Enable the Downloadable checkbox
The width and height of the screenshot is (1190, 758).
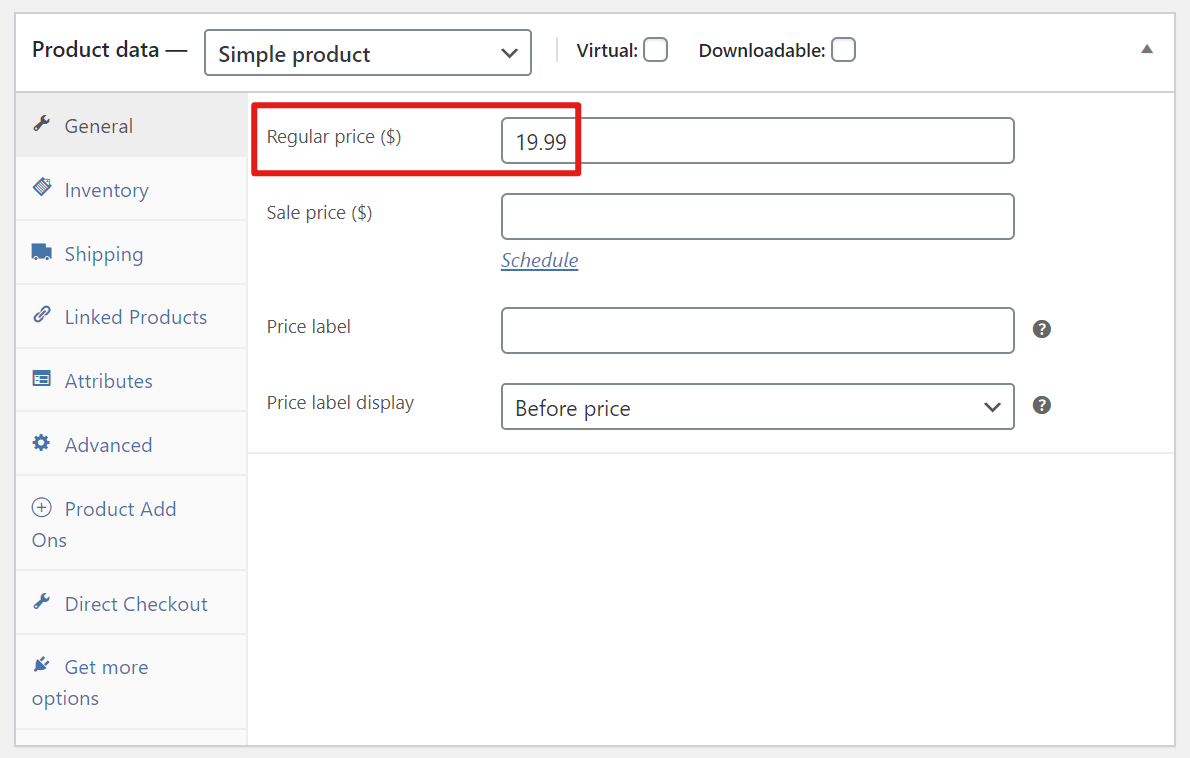(843, 50)
